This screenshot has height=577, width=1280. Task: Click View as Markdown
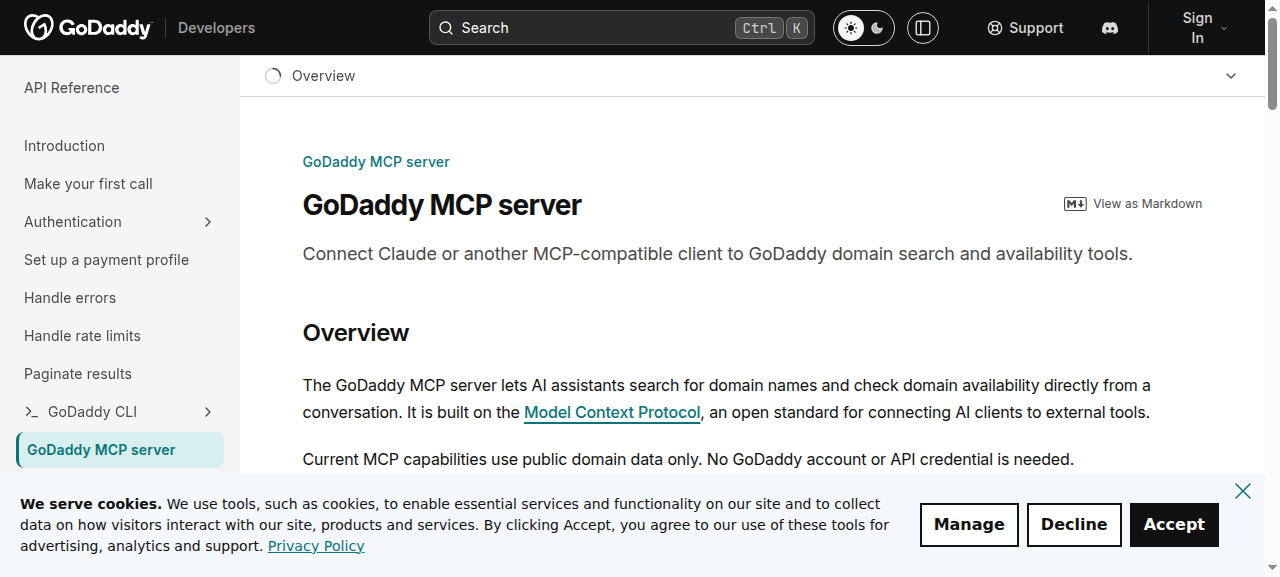pos(1133,204)
